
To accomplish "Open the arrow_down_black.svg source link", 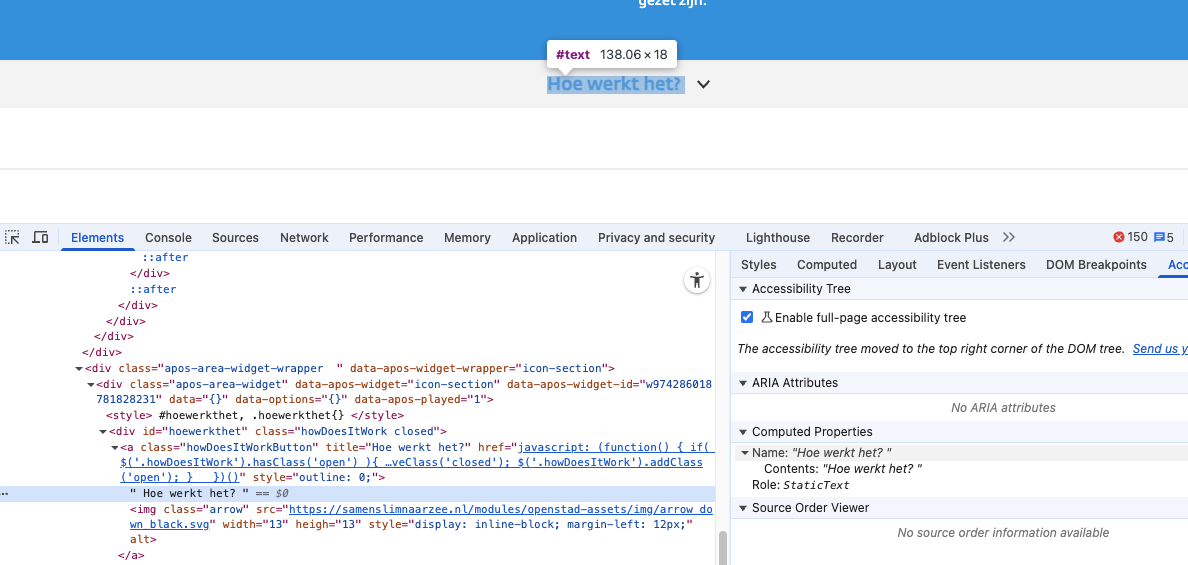I will pos(490,510).
